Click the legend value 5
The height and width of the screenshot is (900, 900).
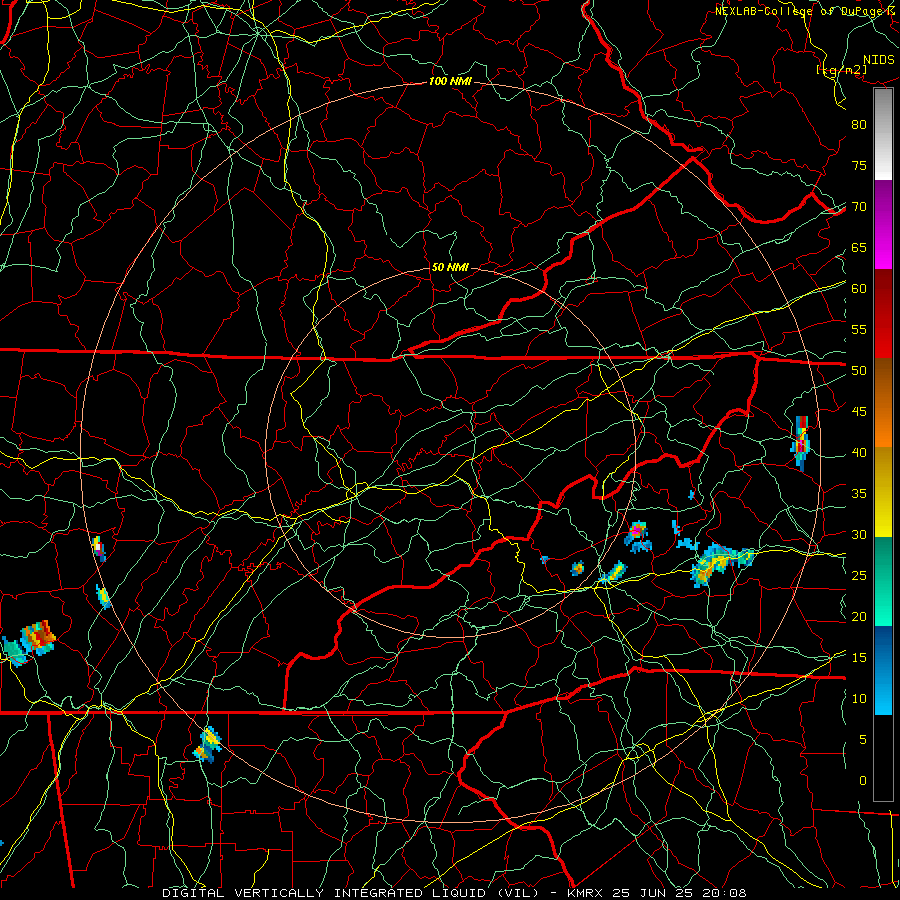click(x=863, y=740)
